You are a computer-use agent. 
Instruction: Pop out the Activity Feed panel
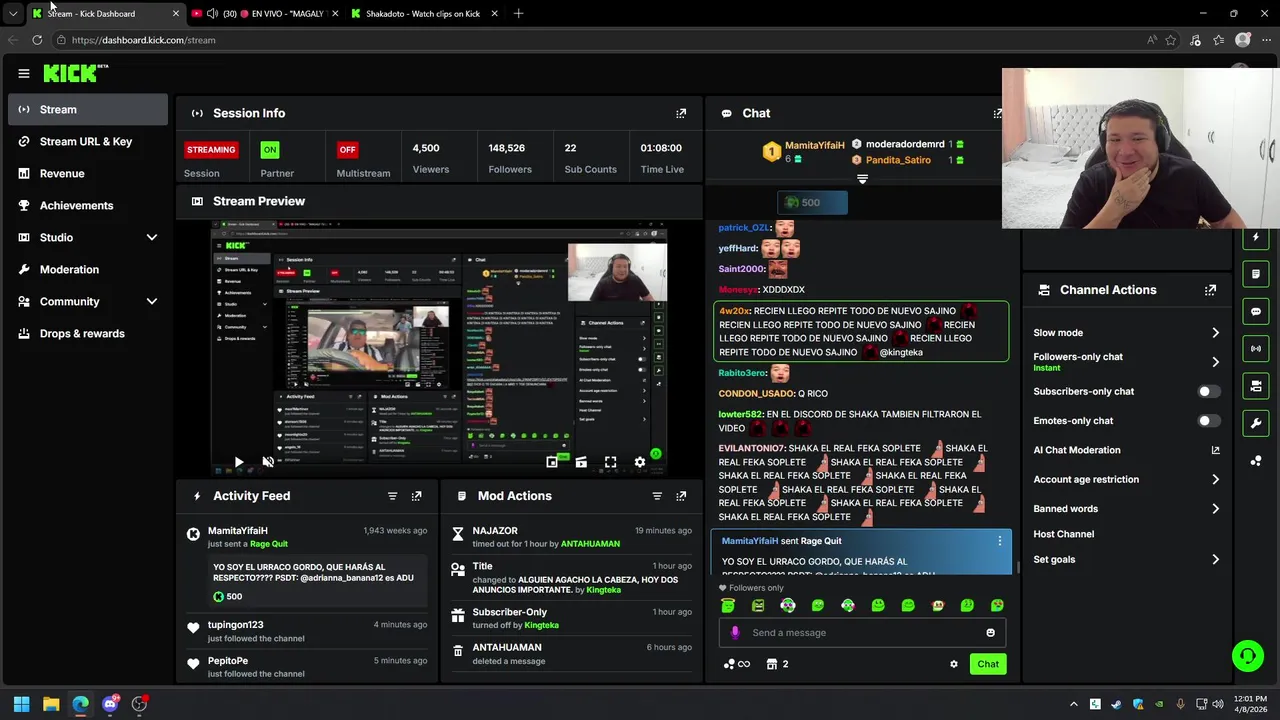(x=417, y=496)
